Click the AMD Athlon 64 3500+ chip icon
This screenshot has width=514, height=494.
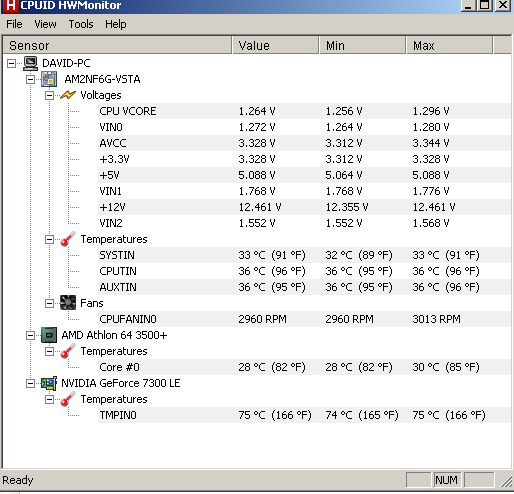click(49, 335)
